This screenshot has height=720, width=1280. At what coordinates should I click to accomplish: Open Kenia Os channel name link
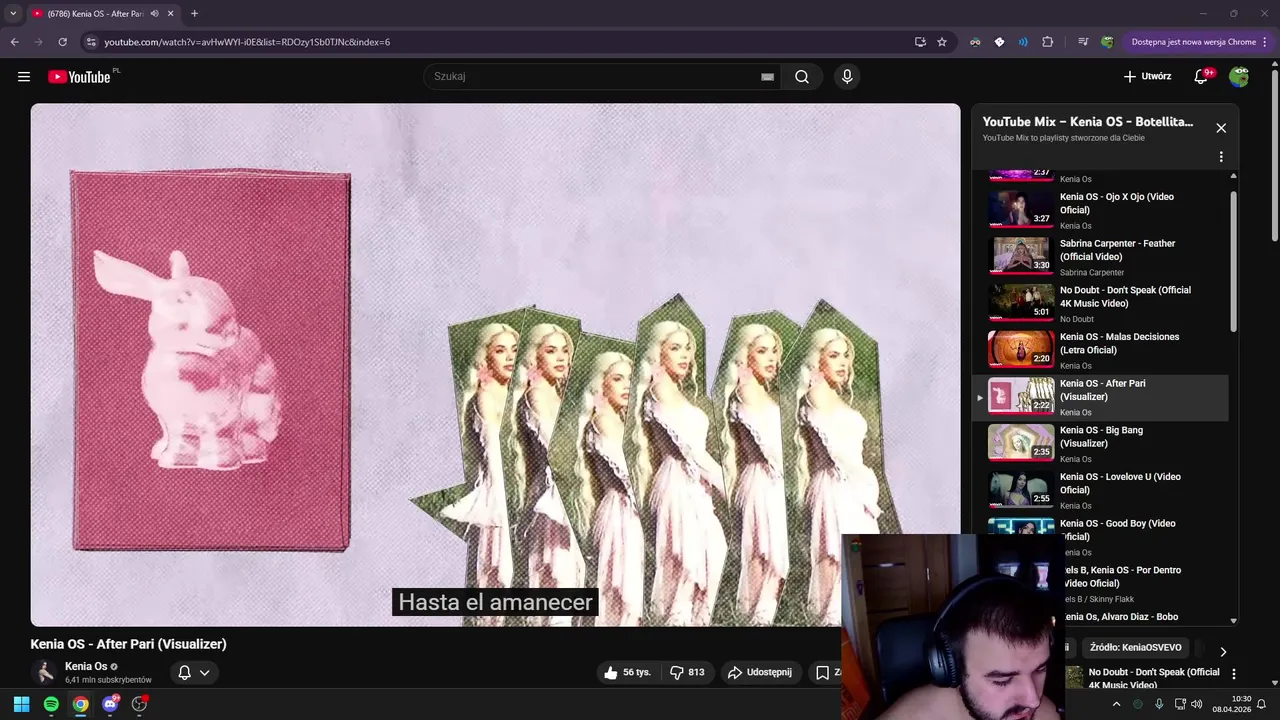[x=86, y=666]
